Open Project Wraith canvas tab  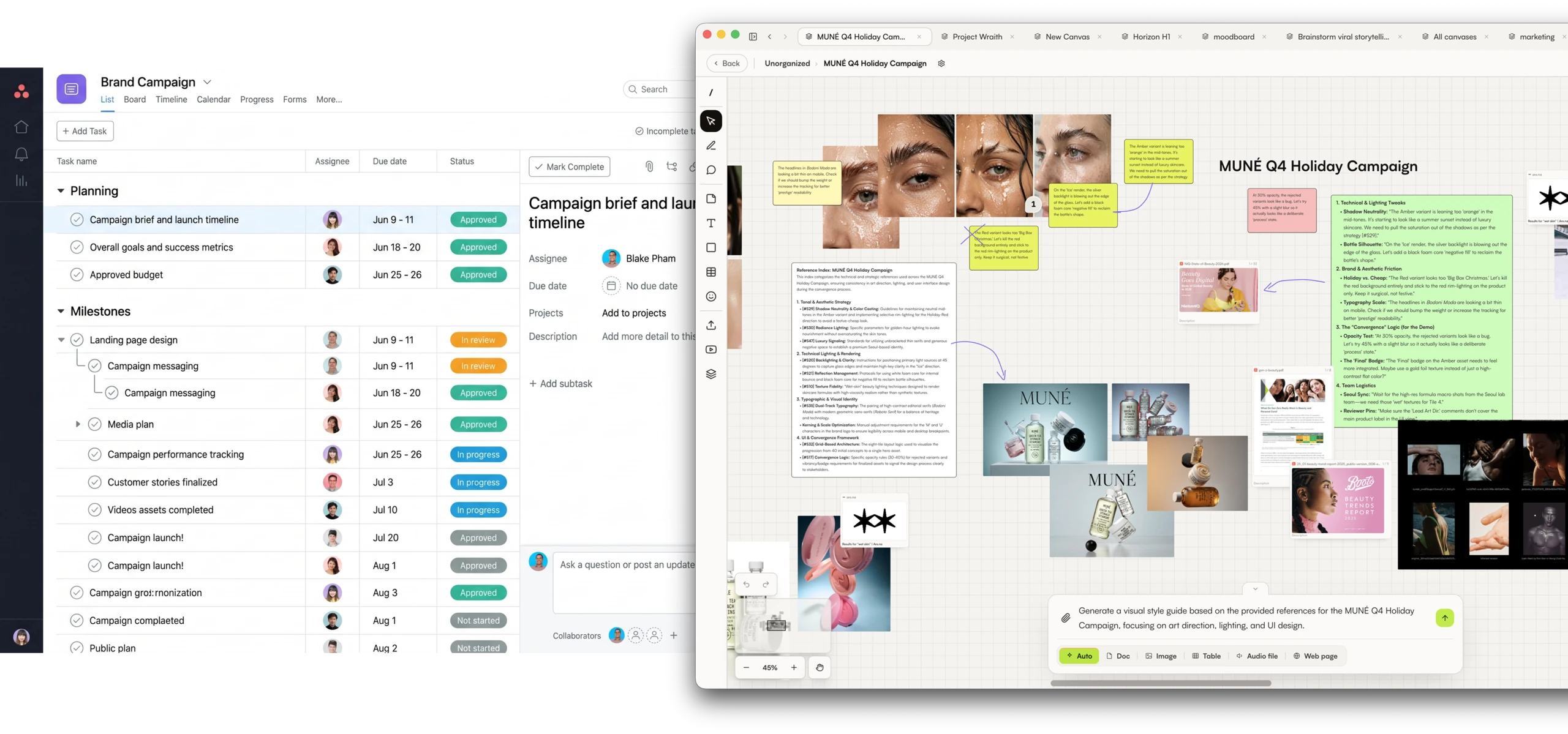[978, 37]
